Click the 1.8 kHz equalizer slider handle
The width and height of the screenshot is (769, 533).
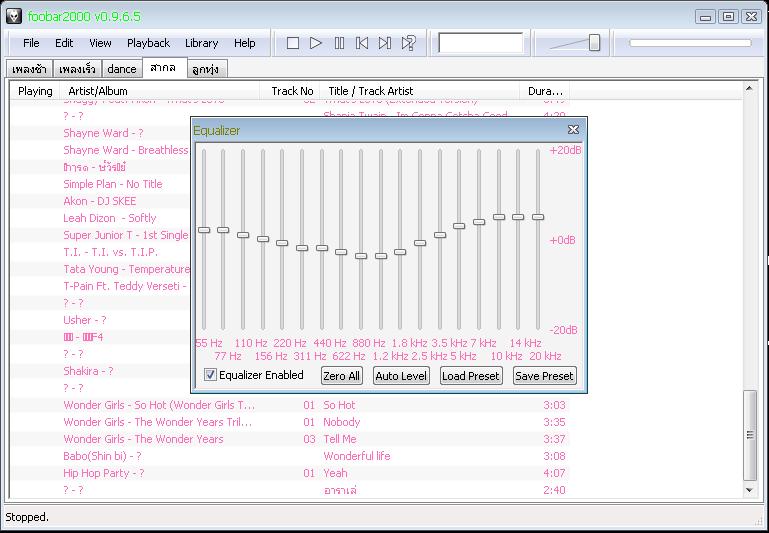click(400, 252)
